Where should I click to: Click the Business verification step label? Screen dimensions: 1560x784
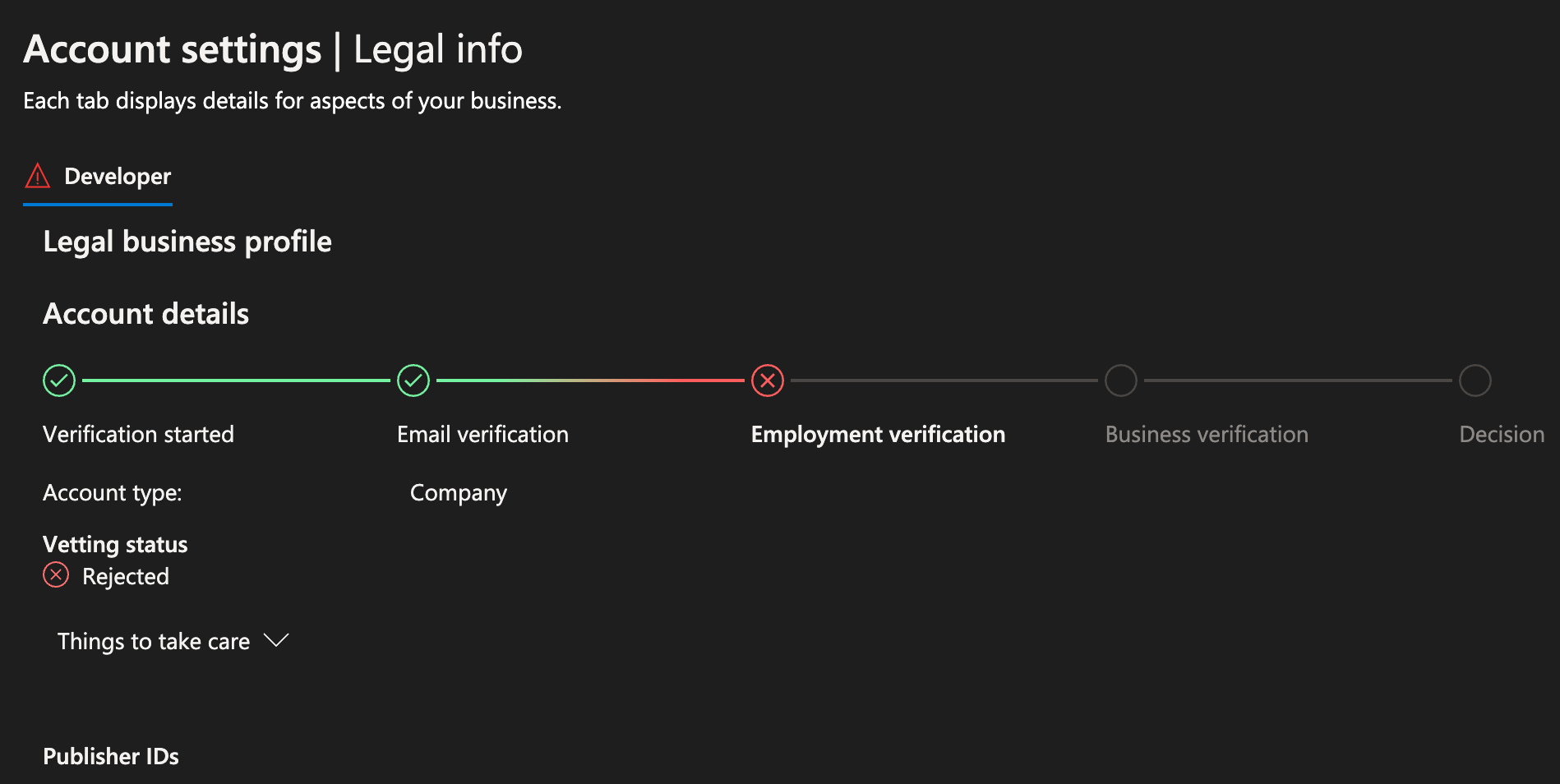coord(1207,434)
